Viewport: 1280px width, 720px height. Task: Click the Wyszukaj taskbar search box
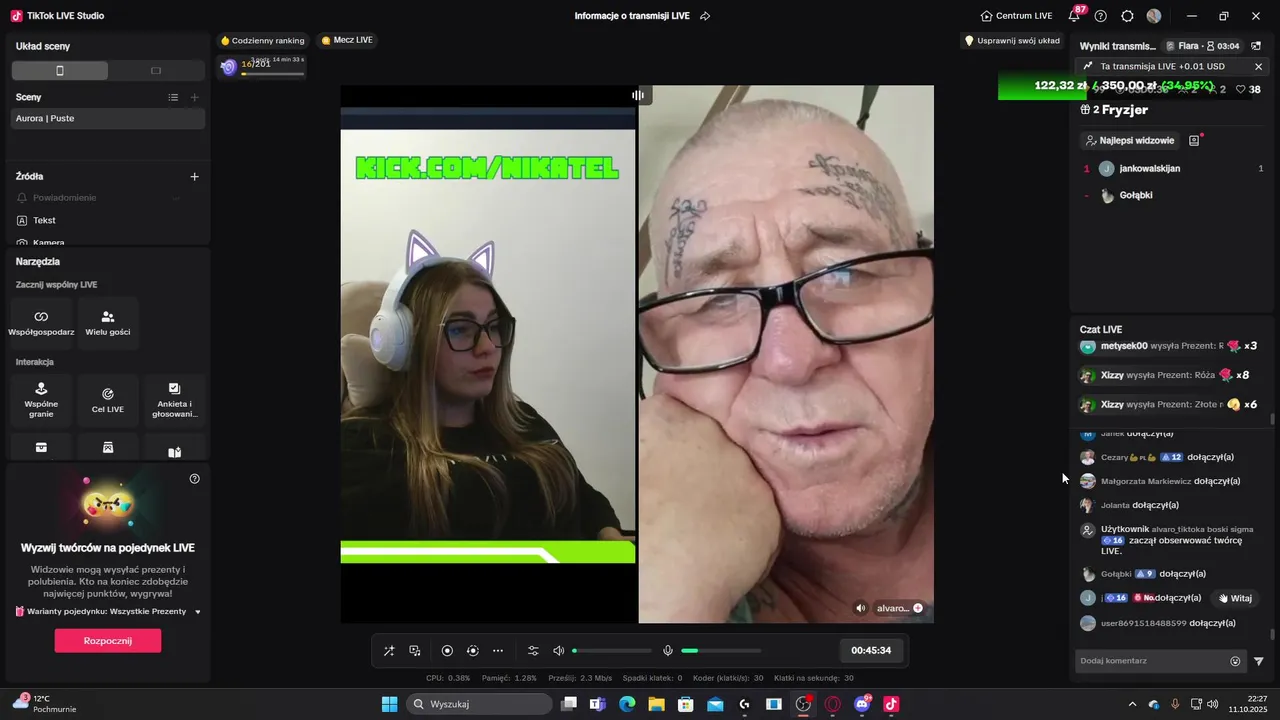pyautogui.click(x=480, y=704)
